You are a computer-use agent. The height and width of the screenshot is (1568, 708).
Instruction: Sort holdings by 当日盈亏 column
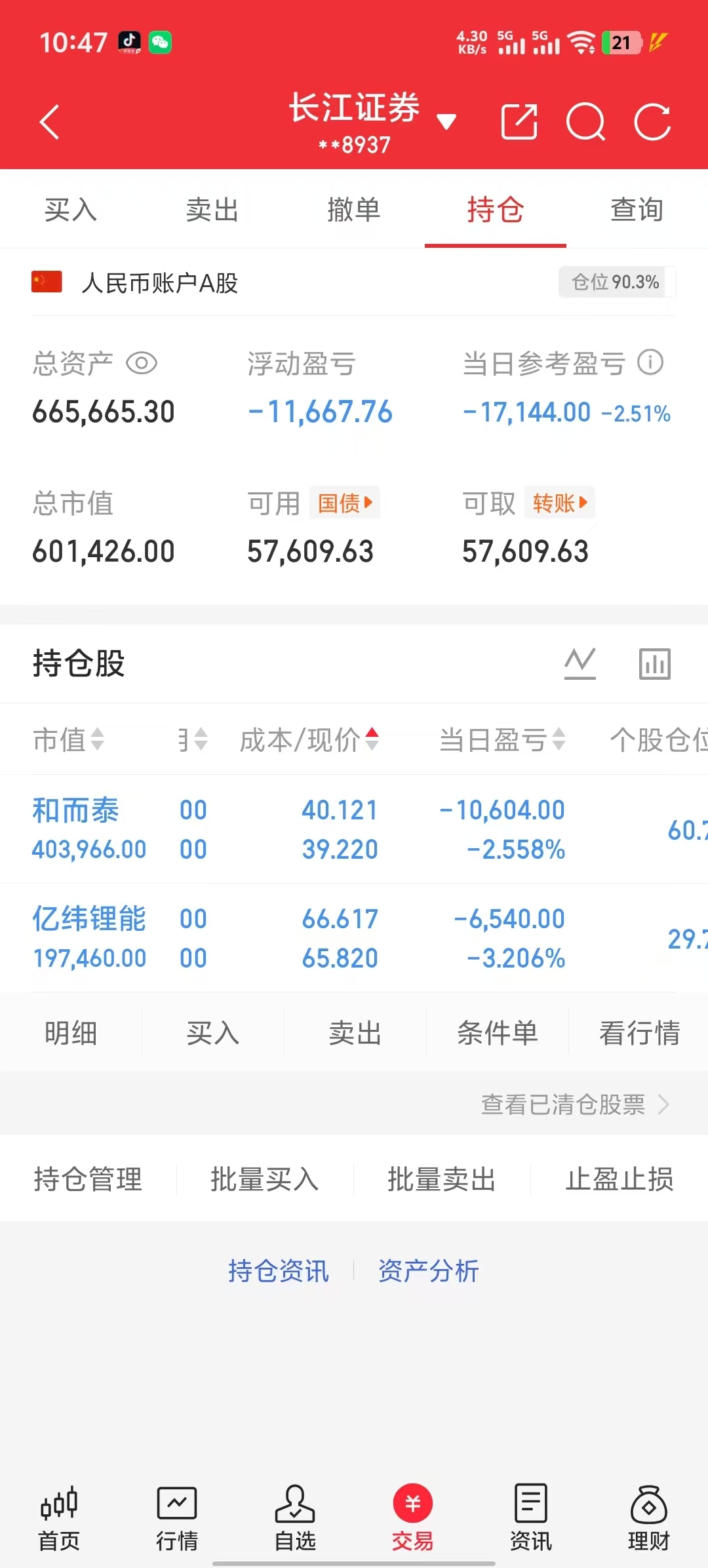pyautogui.click(x=502, y=739)
